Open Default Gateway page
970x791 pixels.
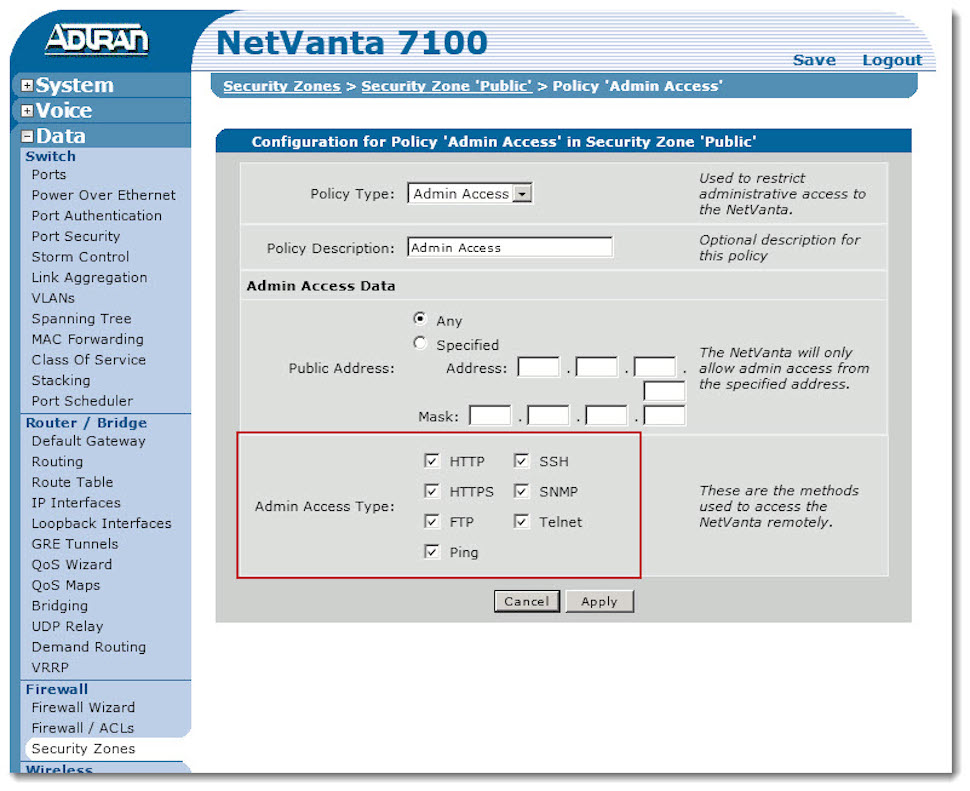tap(88, 441)
